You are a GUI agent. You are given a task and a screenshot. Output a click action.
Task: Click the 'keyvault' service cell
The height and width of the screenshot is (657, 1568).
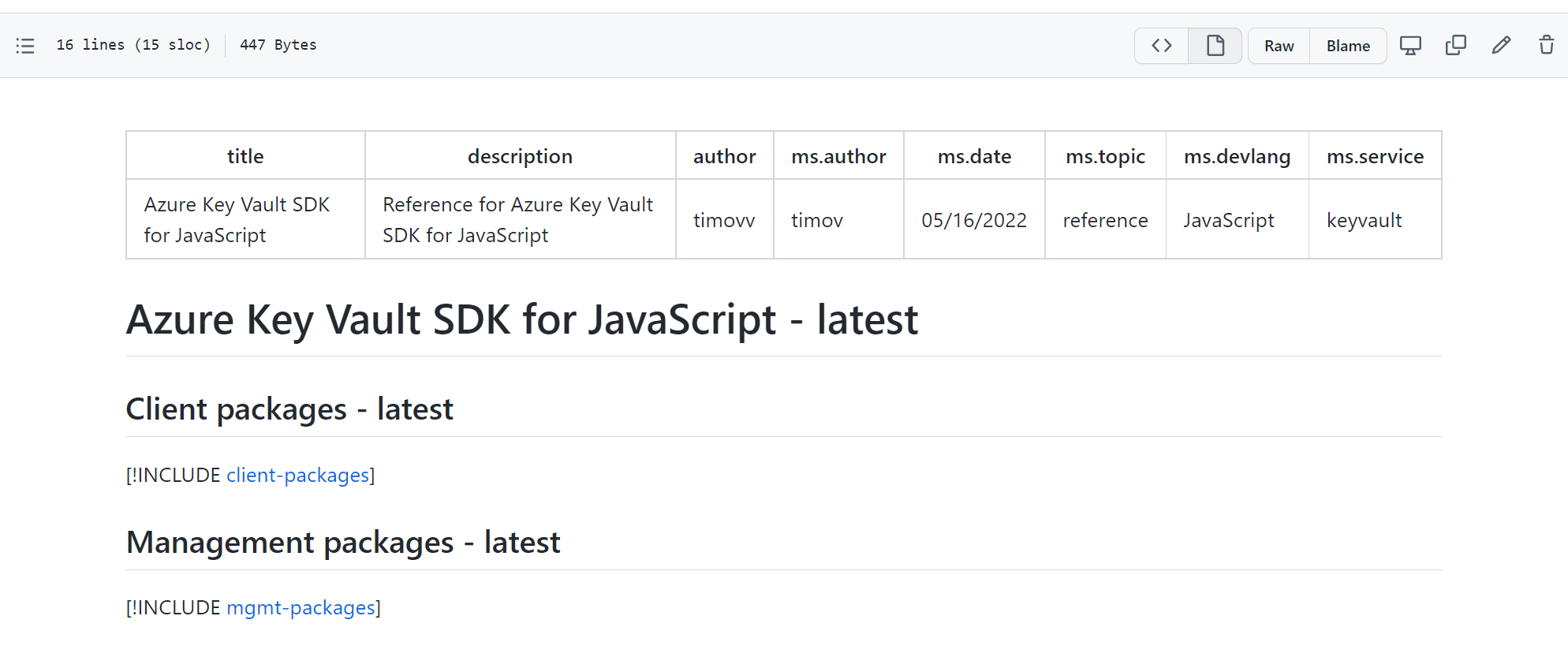(1375, 220)
